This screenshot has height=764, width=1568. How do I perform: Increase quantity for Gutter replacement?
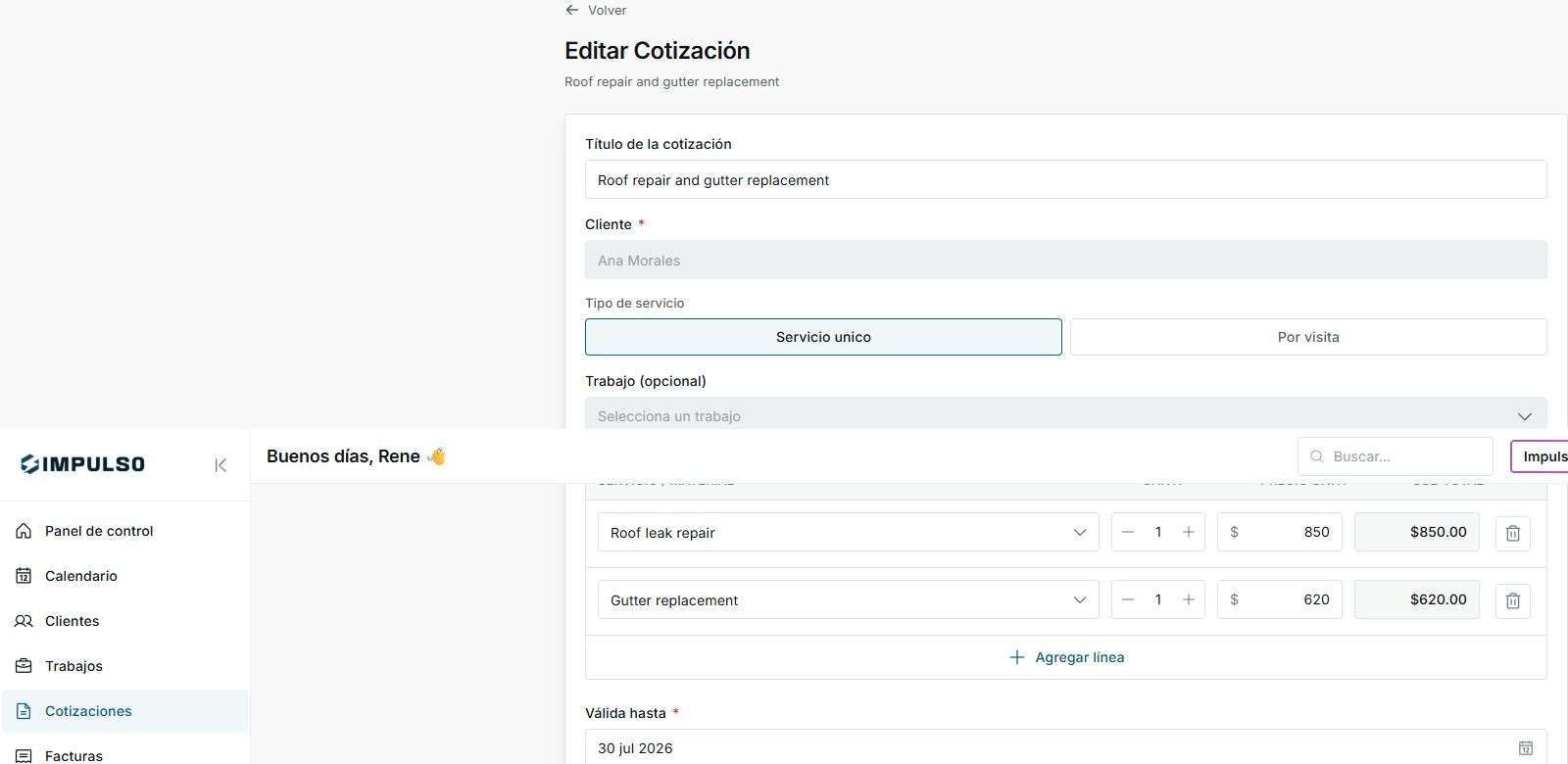(1188, 599)
